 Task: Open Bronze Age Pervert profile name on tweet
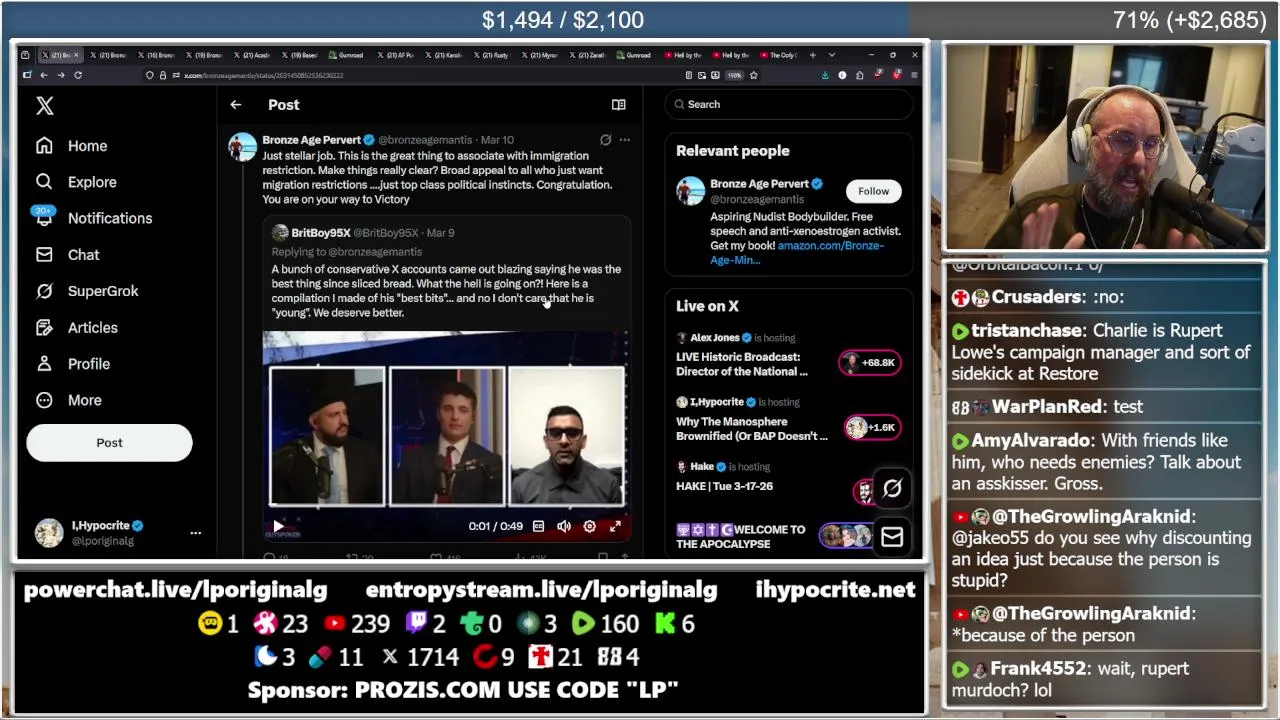[311, 140]
